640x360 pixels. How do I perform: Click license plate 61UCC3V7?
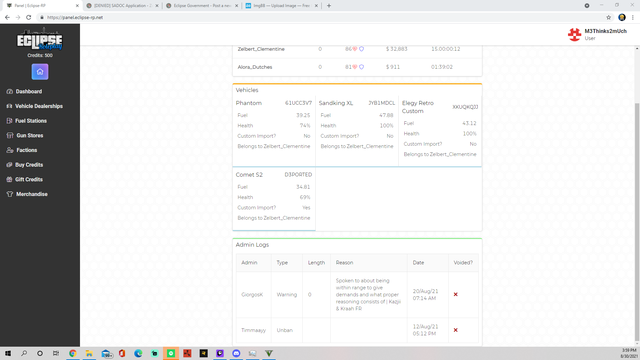tap(298, 103)
